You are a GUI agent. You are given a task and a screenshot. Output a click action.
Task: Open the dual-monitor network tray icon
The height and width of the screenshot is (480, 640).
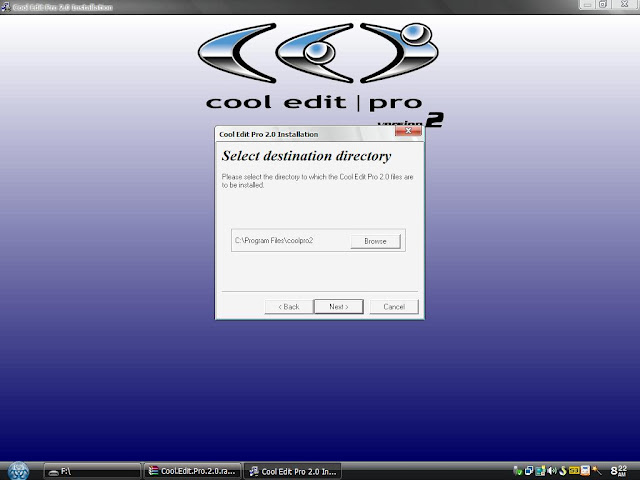click(x=529, y=471)
